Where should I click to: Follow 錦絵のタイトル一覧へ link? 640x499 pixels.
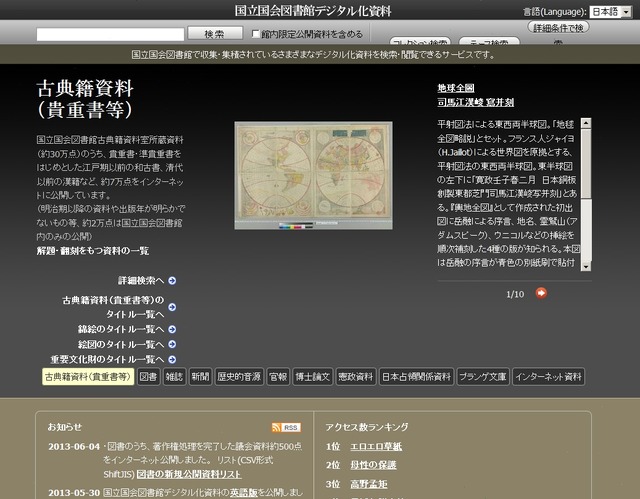coord(121,329)
